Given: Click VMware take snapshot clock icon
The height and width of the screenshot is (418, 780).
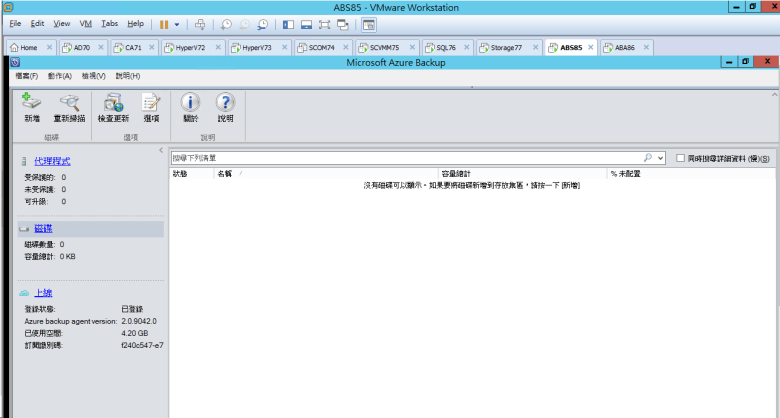Looking at the screenshot, I should pyautogui.click(x=227, y=23).
